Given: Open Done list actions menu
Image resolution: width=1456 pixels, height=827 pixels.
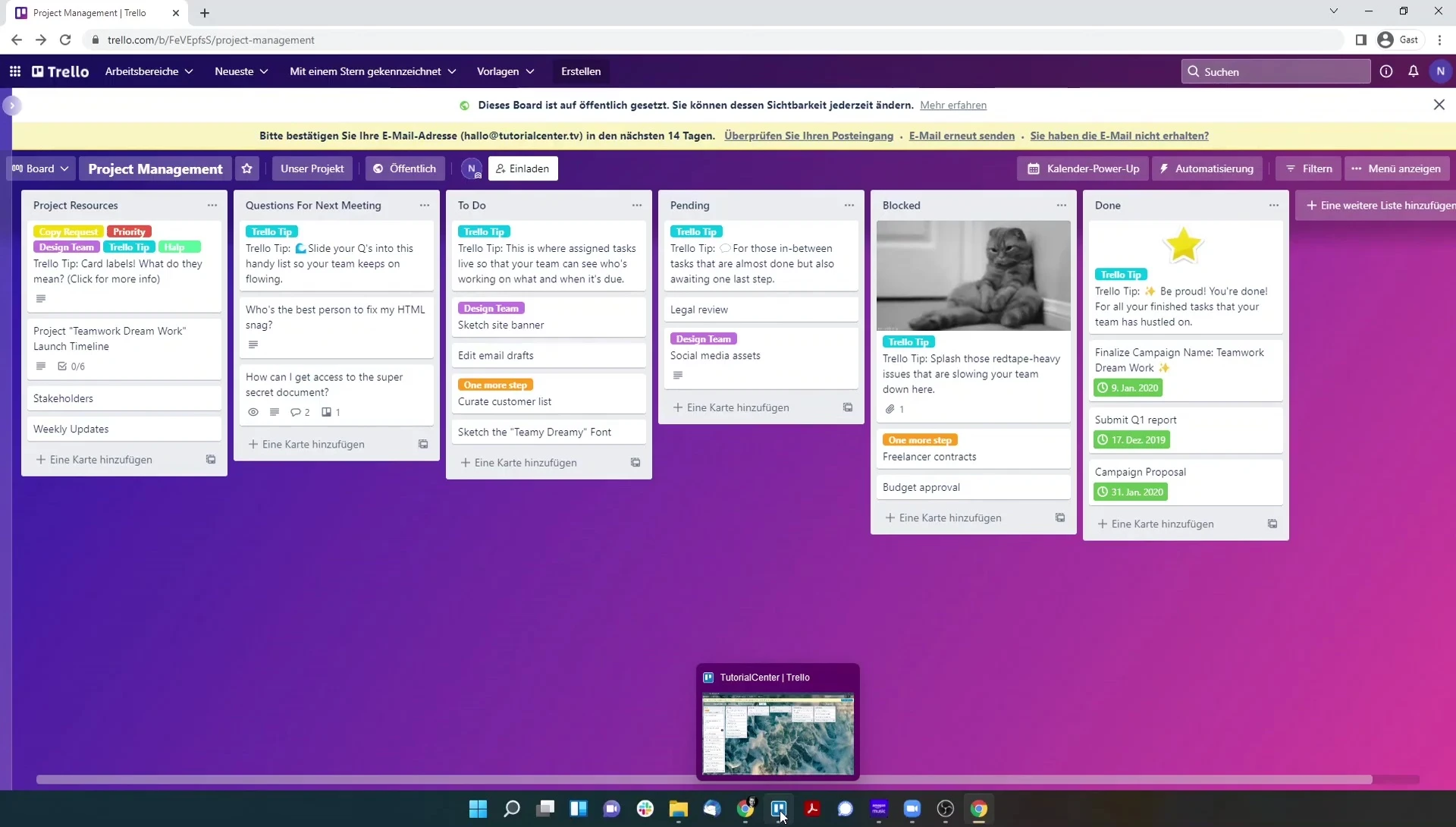Looking at the screenshot, I should [1274, 206].
